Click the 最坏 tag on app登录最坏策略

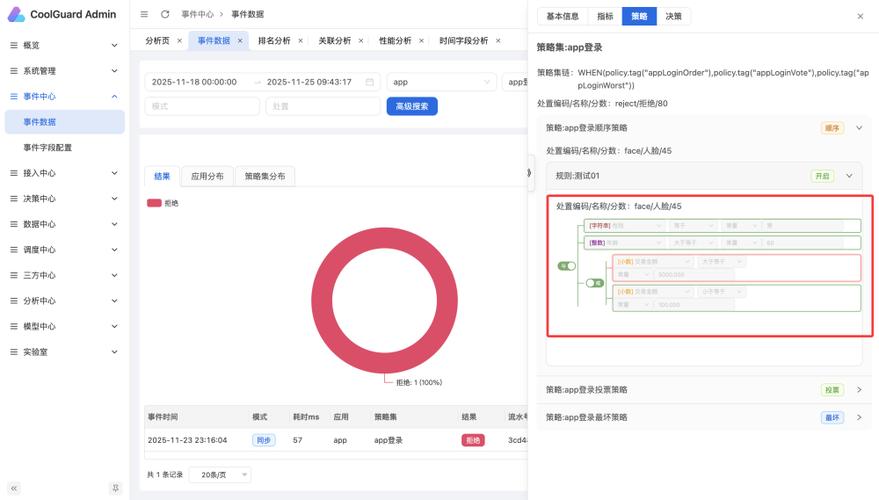[832, 418]
